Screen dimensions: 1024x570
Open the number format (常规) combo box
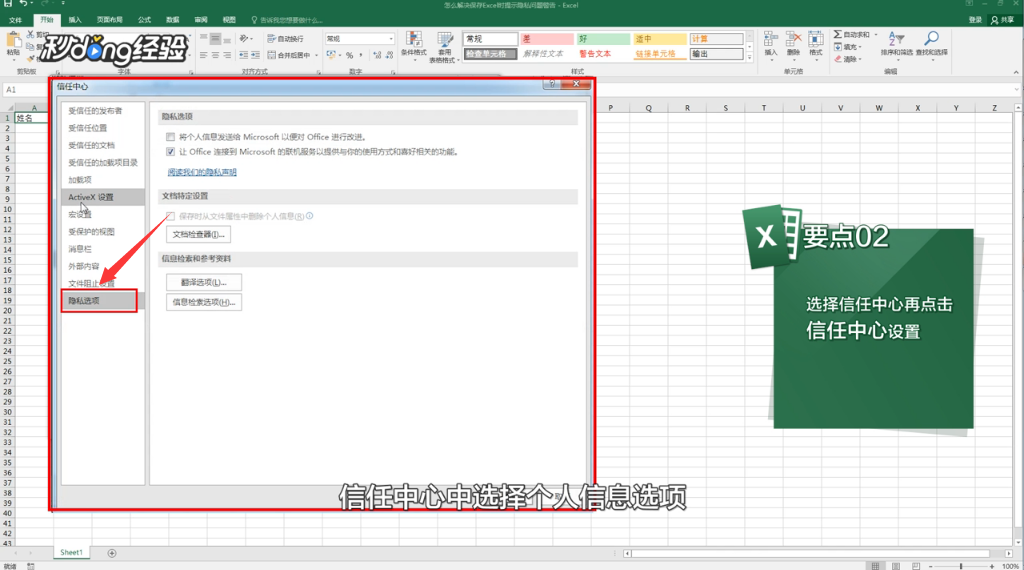pyautogui.click(x=359, y=39)
